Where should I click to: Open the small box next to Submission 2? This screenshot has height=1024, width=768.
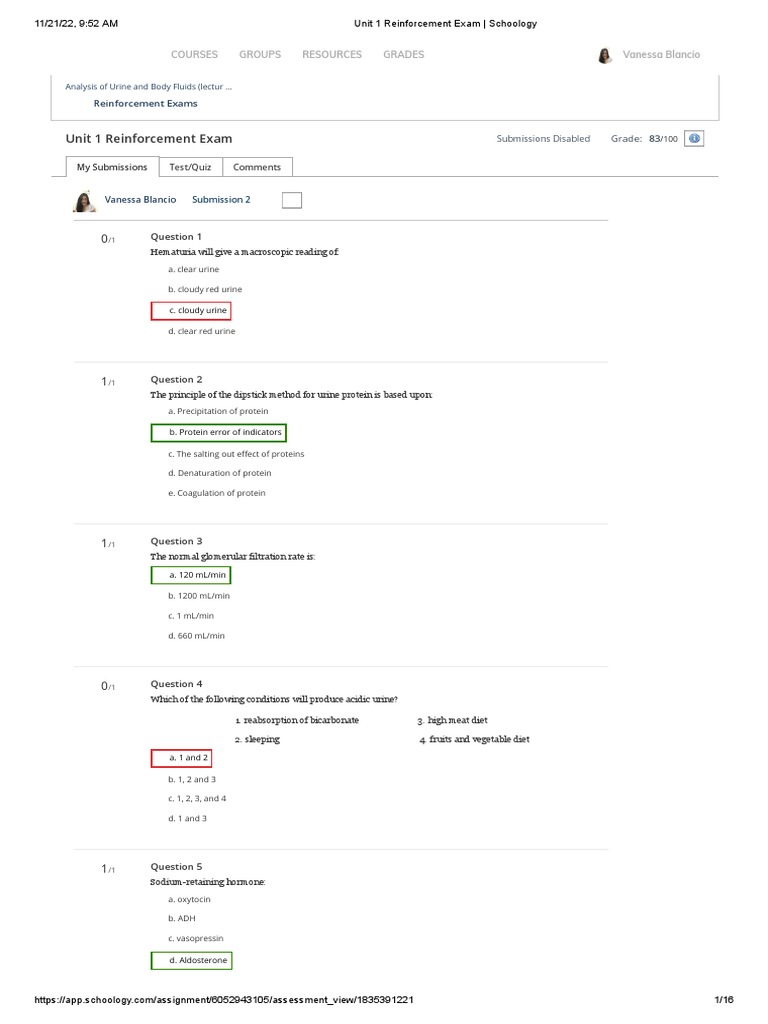(x=291, y=200)
